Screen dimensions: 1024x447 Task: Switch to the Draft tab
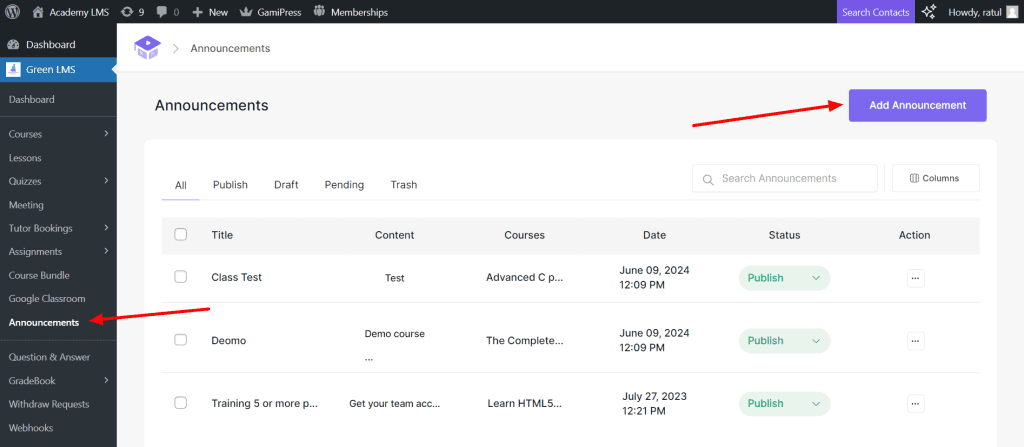pos(286,185)
